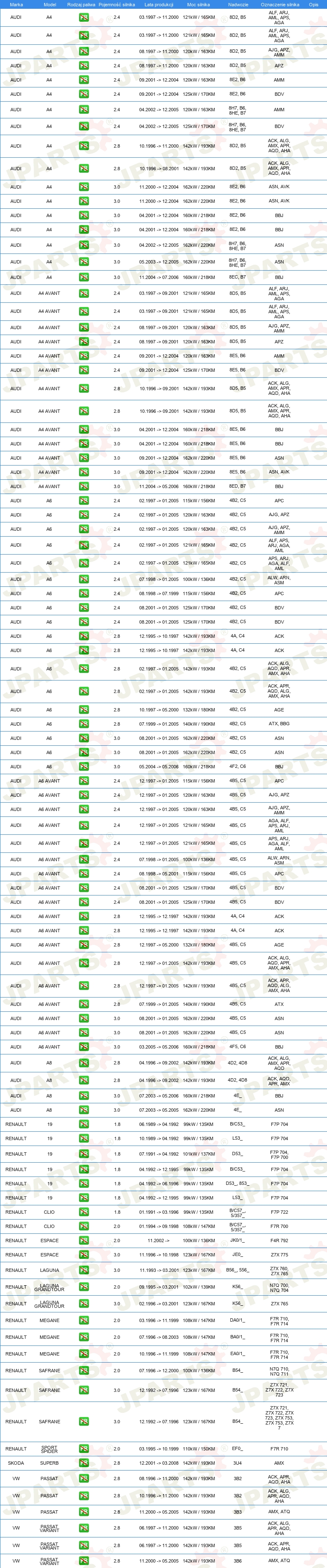The height and width of the screenshot is (1568, 327).
Task: Select the F7P 722 engine code cell
Action: [x=279, y=1212]
